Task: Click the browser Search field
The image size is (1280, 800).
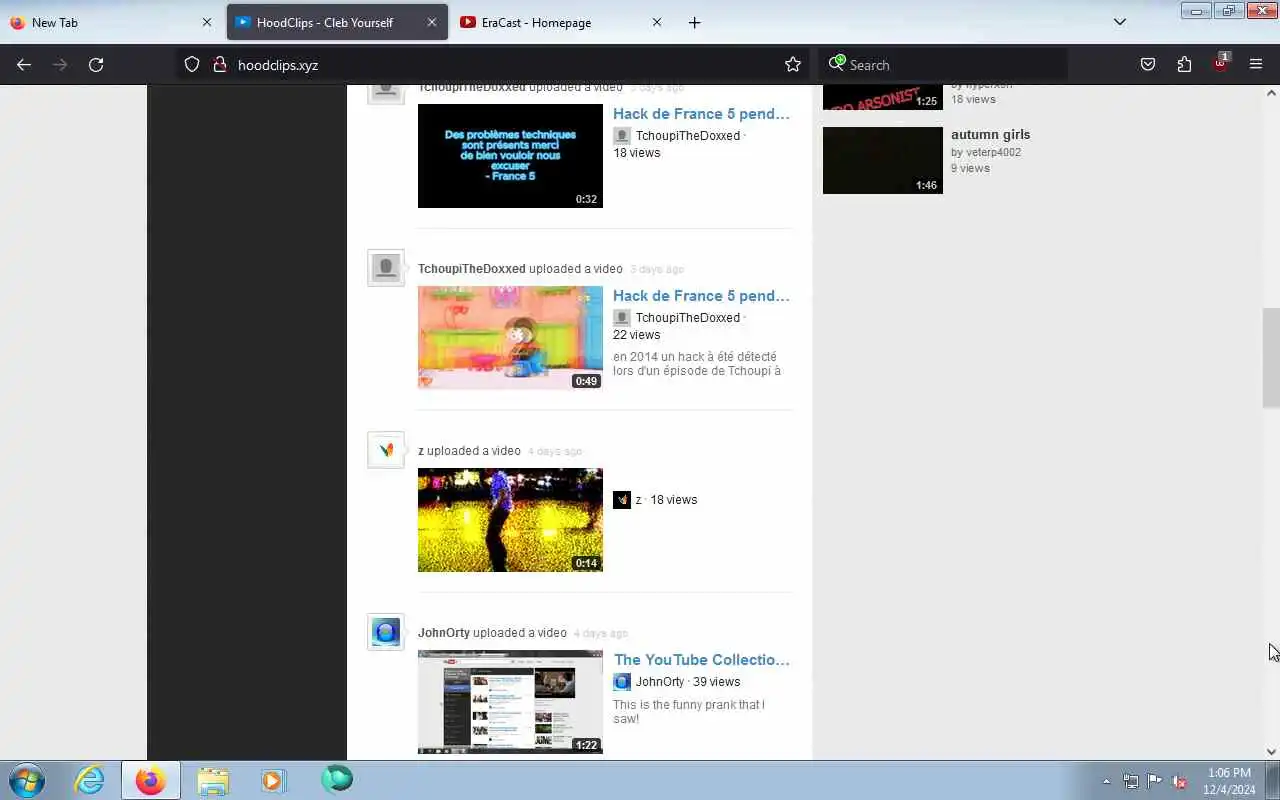Action: tap(943, 65)
